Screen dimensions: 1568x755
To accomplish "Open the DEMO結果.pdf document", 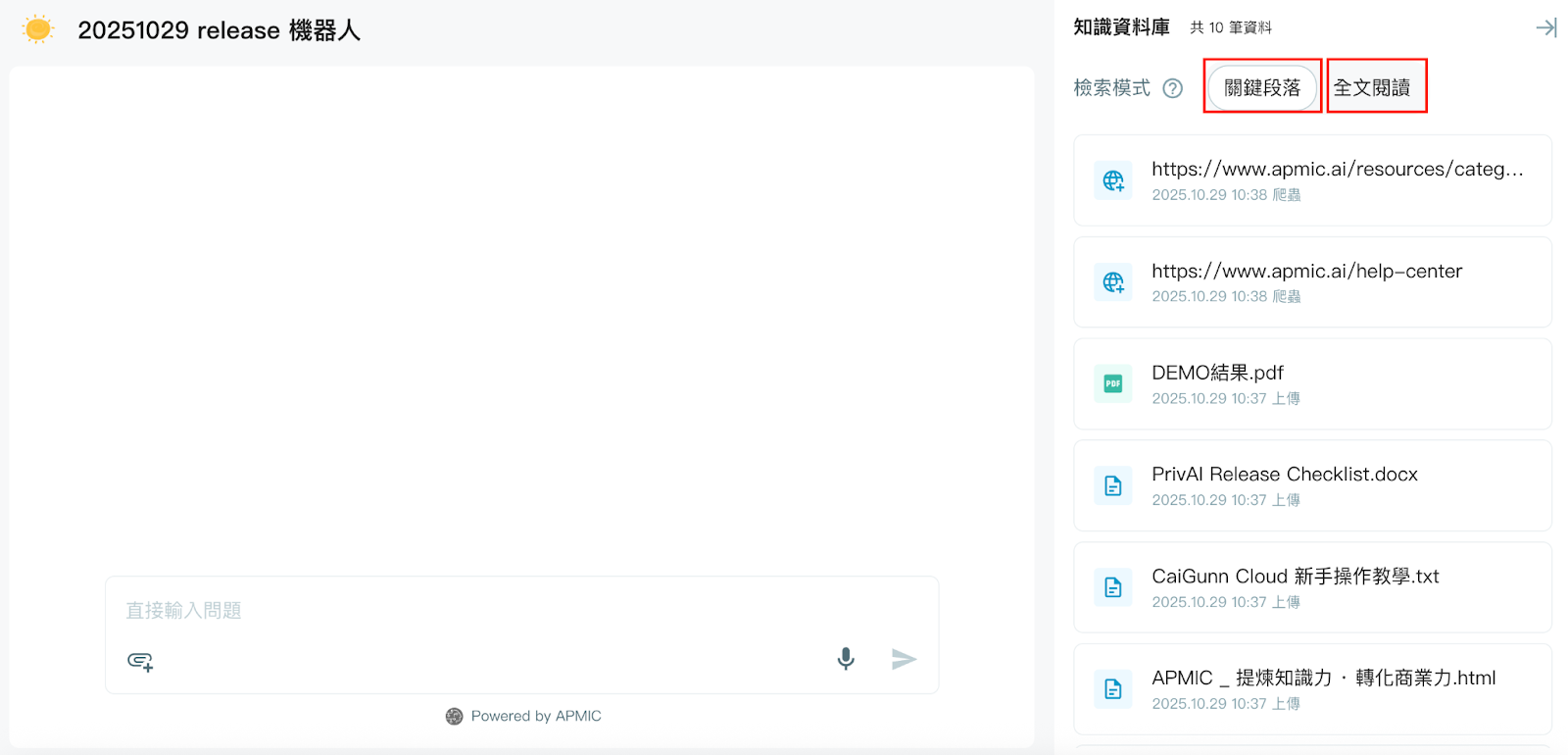I will (1217, 374).
